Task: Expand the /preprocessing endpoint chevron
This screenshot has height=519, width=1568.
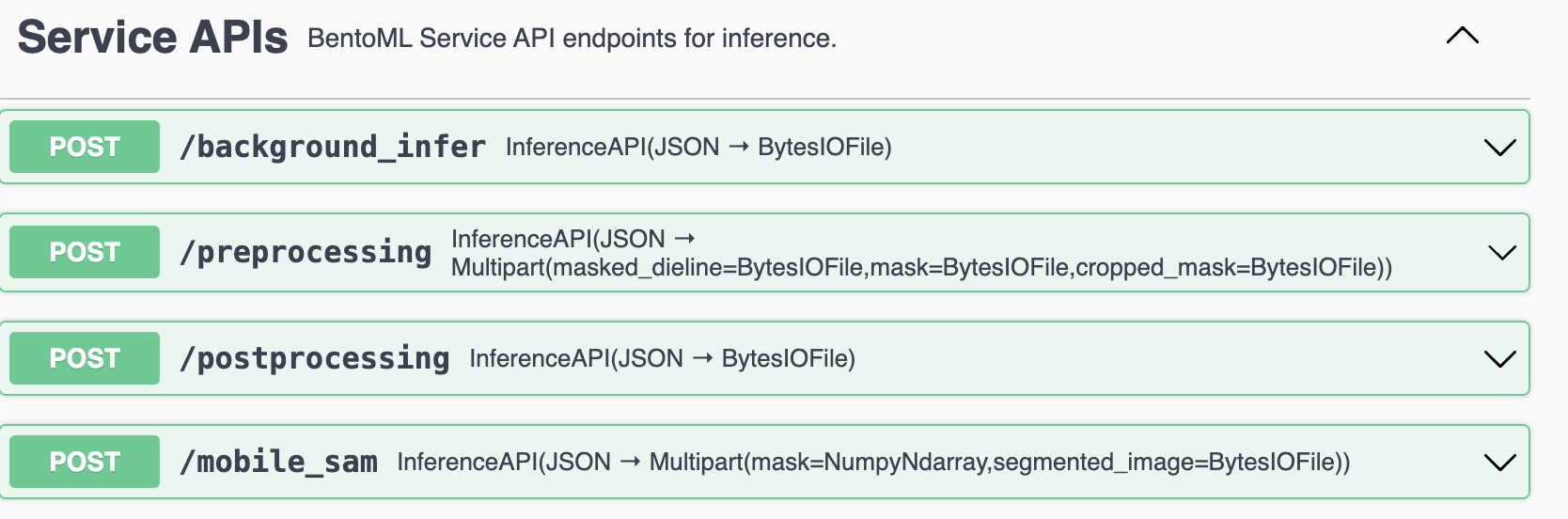Action: 1502,253
